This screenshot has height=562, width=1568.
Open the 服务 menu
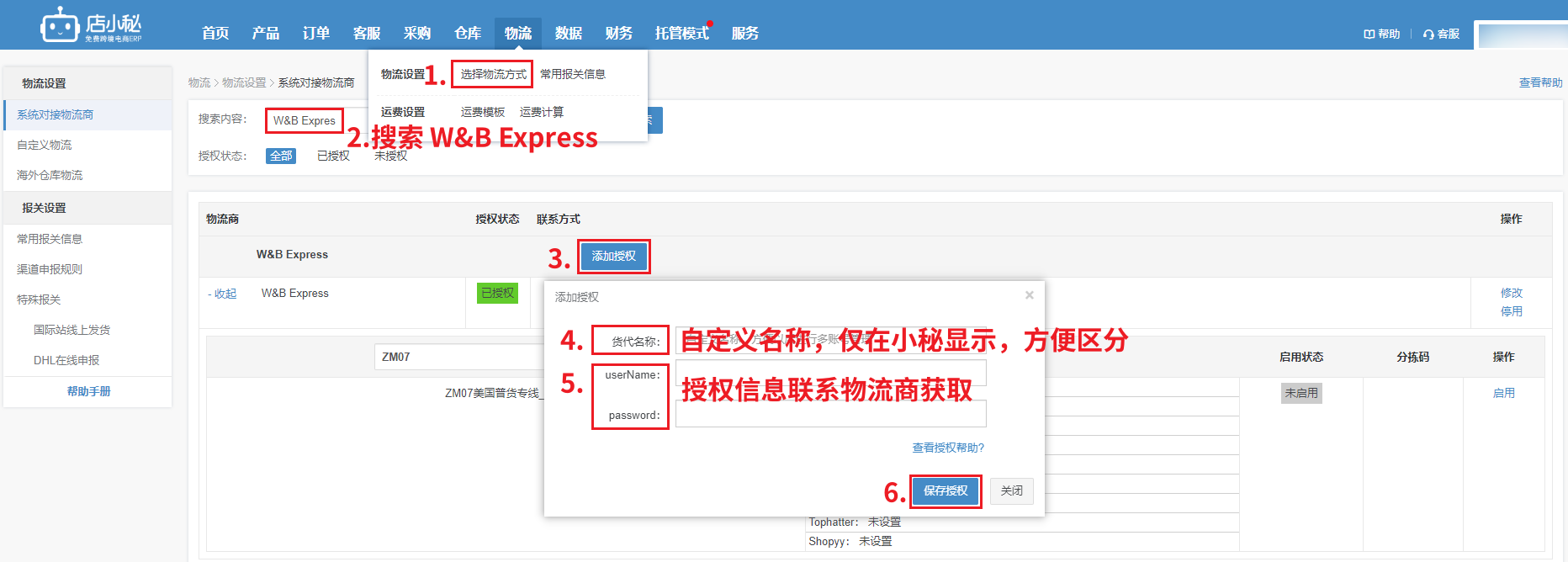(x=745, y=33)
